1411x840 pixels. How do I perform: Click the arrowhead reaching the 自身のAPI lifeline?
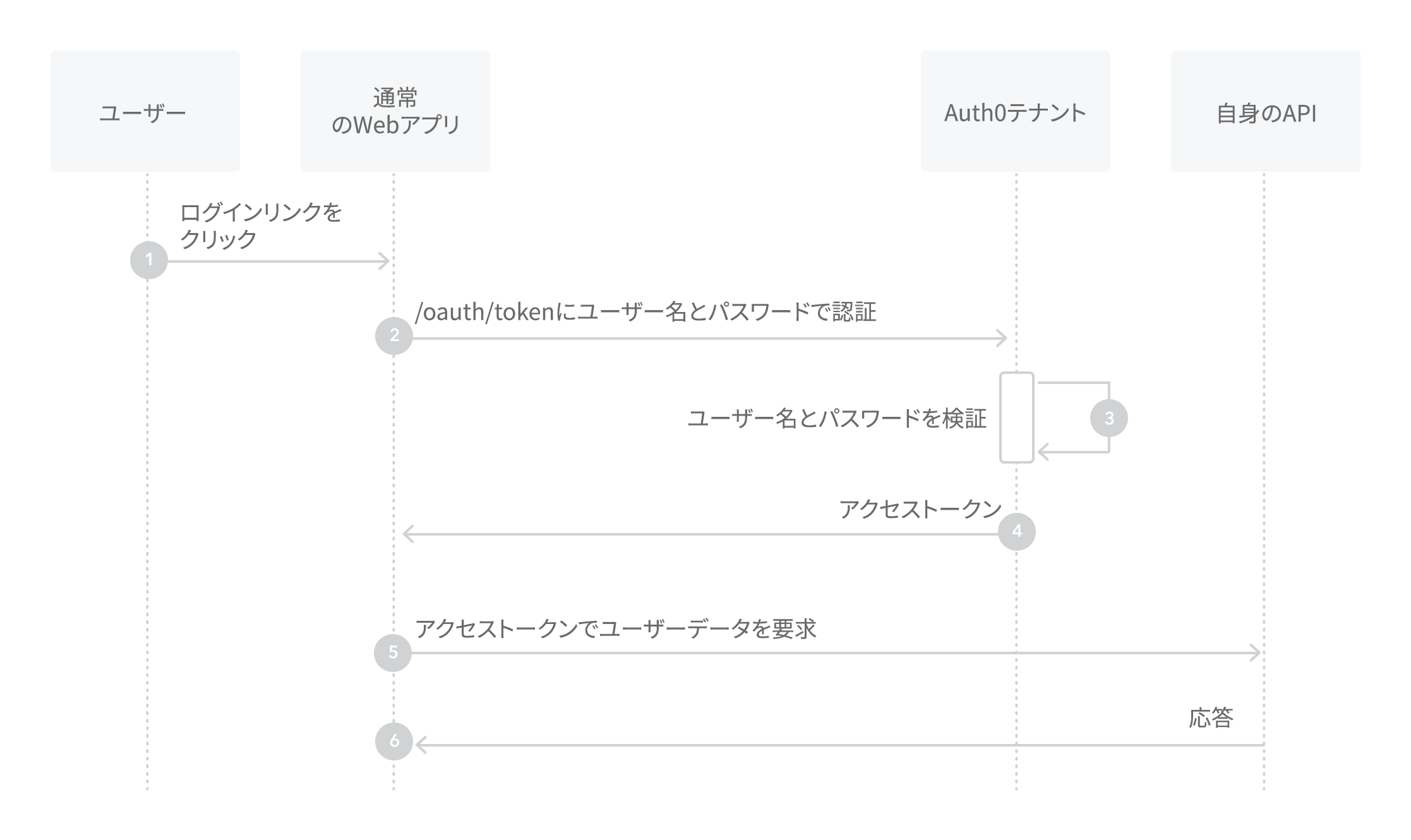[1255, 652]
